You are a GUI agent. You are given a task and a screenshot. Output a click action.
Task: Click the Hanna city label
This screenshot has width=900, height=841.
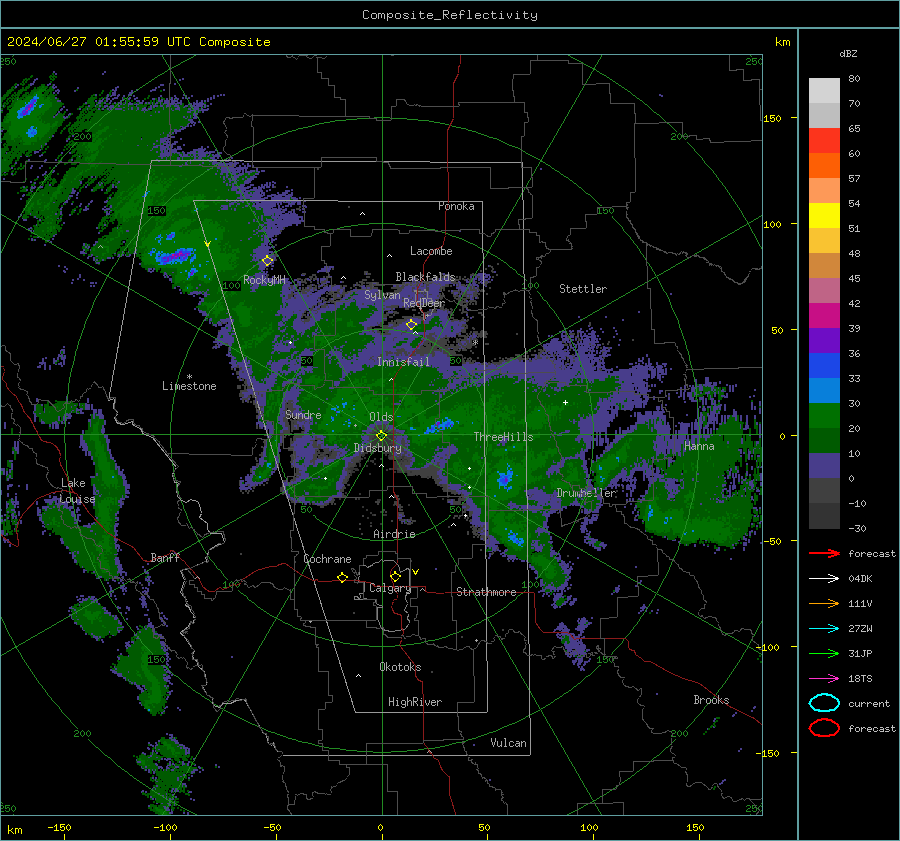point(699,446)
